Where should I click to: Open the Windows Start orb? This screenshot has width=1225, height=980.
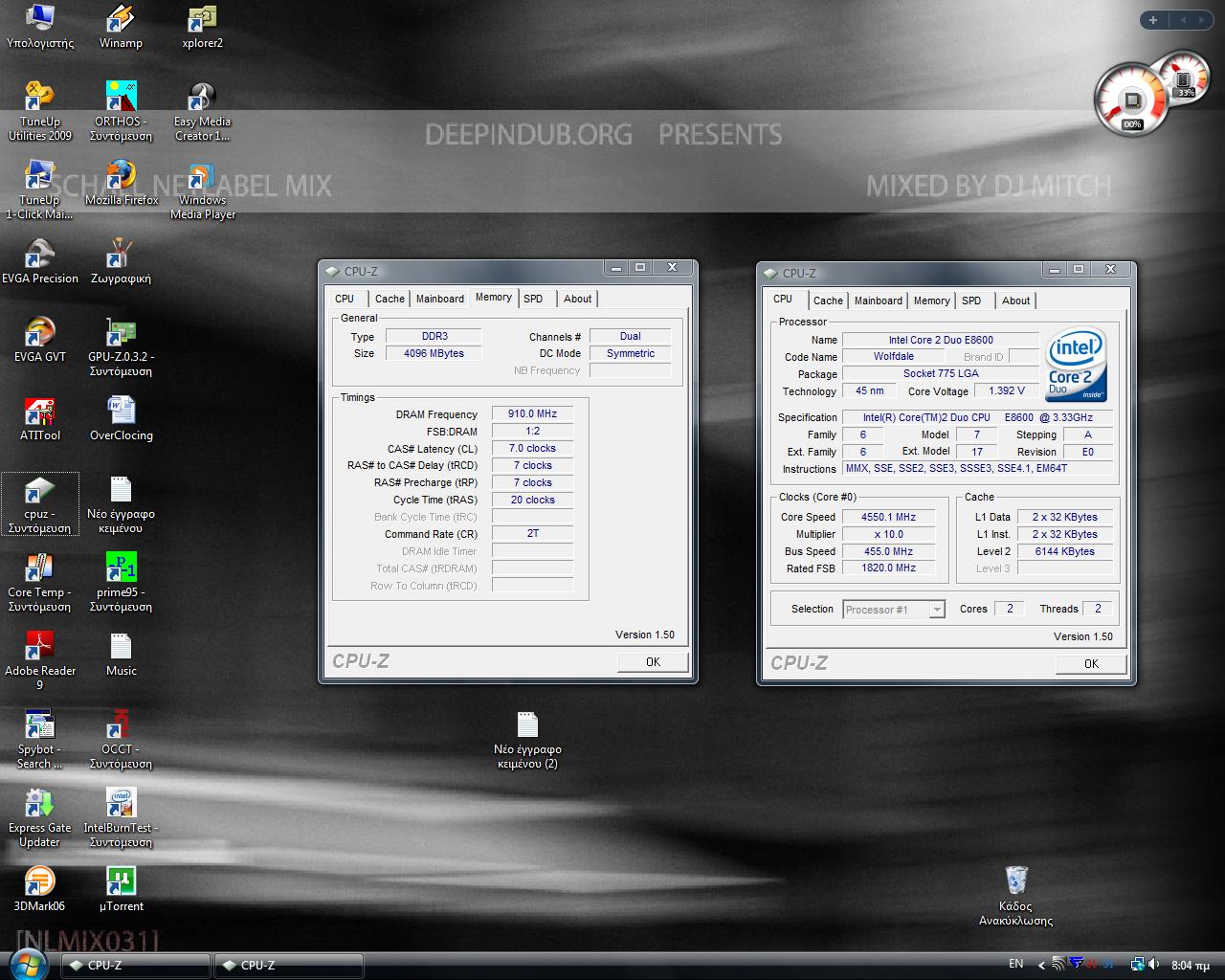tap(28, 964)
